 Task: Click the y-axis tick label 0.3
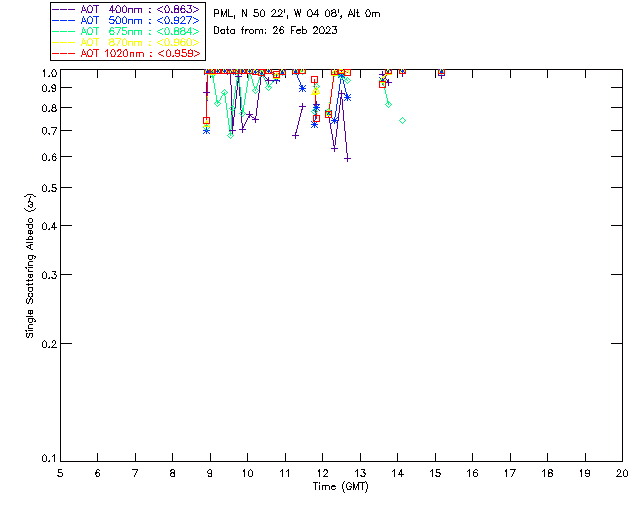pos(49,275)
